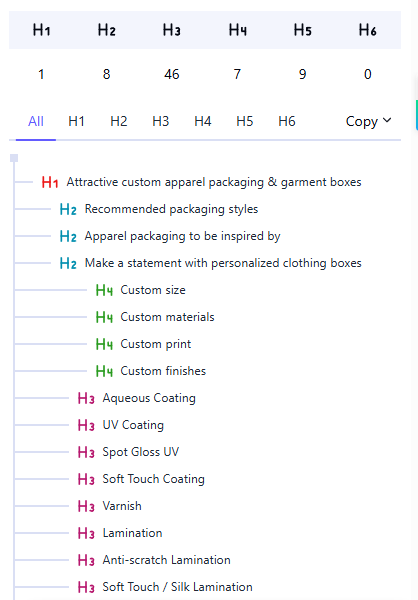Click 'Anti-scratch Lamination' heading entry
The image size is (418, 600).
(x=167, y=560)
